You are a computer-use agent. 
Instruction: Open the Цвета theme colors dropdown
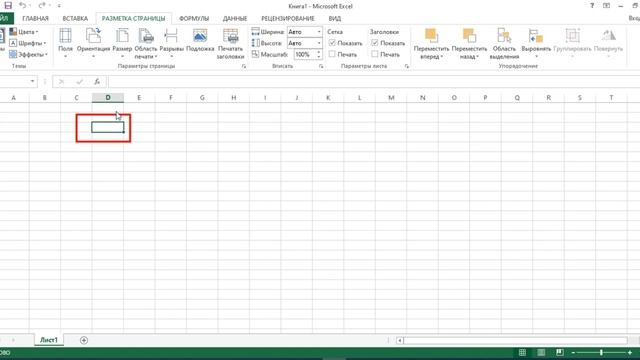(24, 31)
